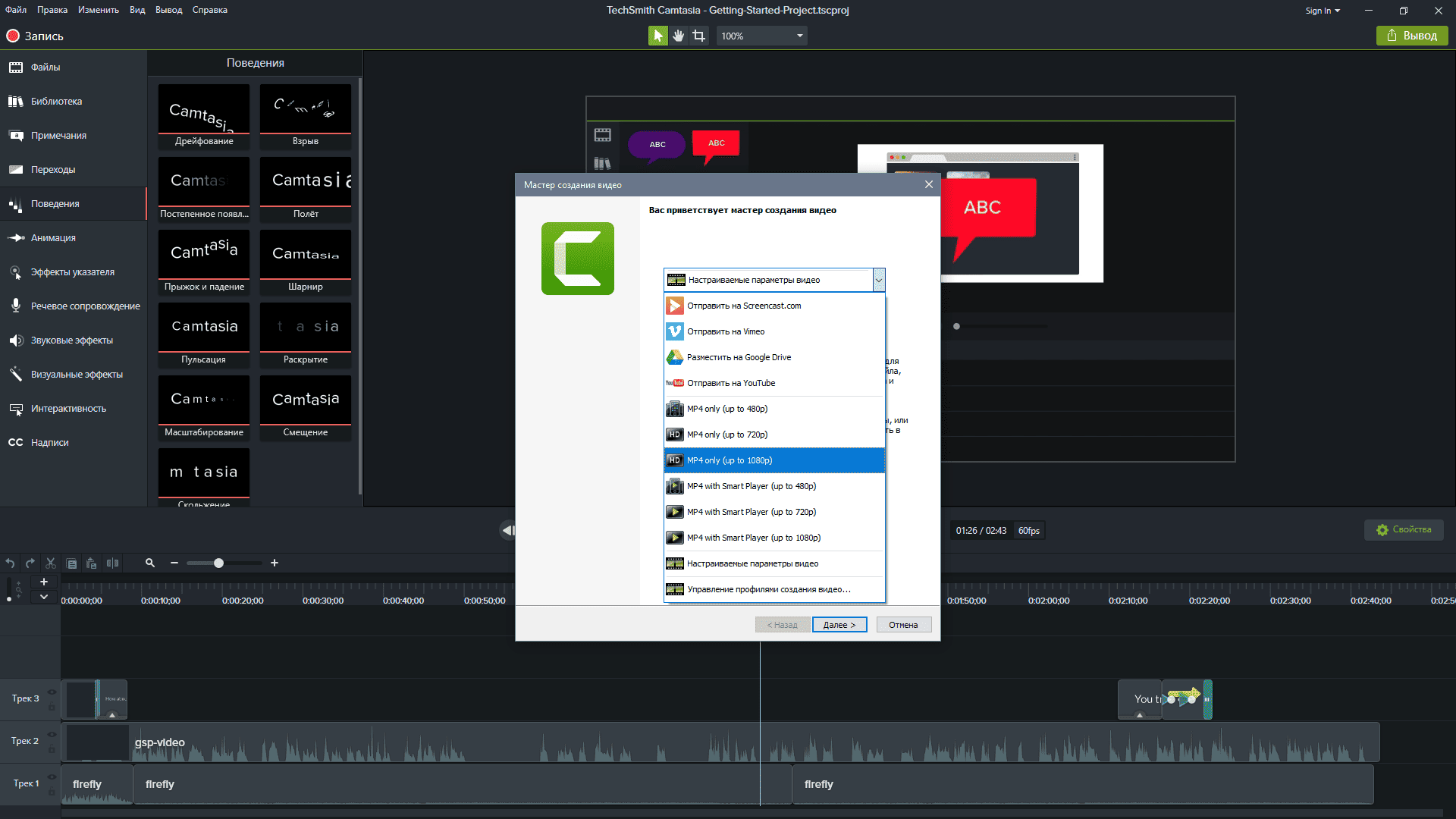Image resolution: width=1456 pixels, height=819 pixels.
Task: Select the Дрейфование behavior thumbnail
Action: tap(204, 116)
